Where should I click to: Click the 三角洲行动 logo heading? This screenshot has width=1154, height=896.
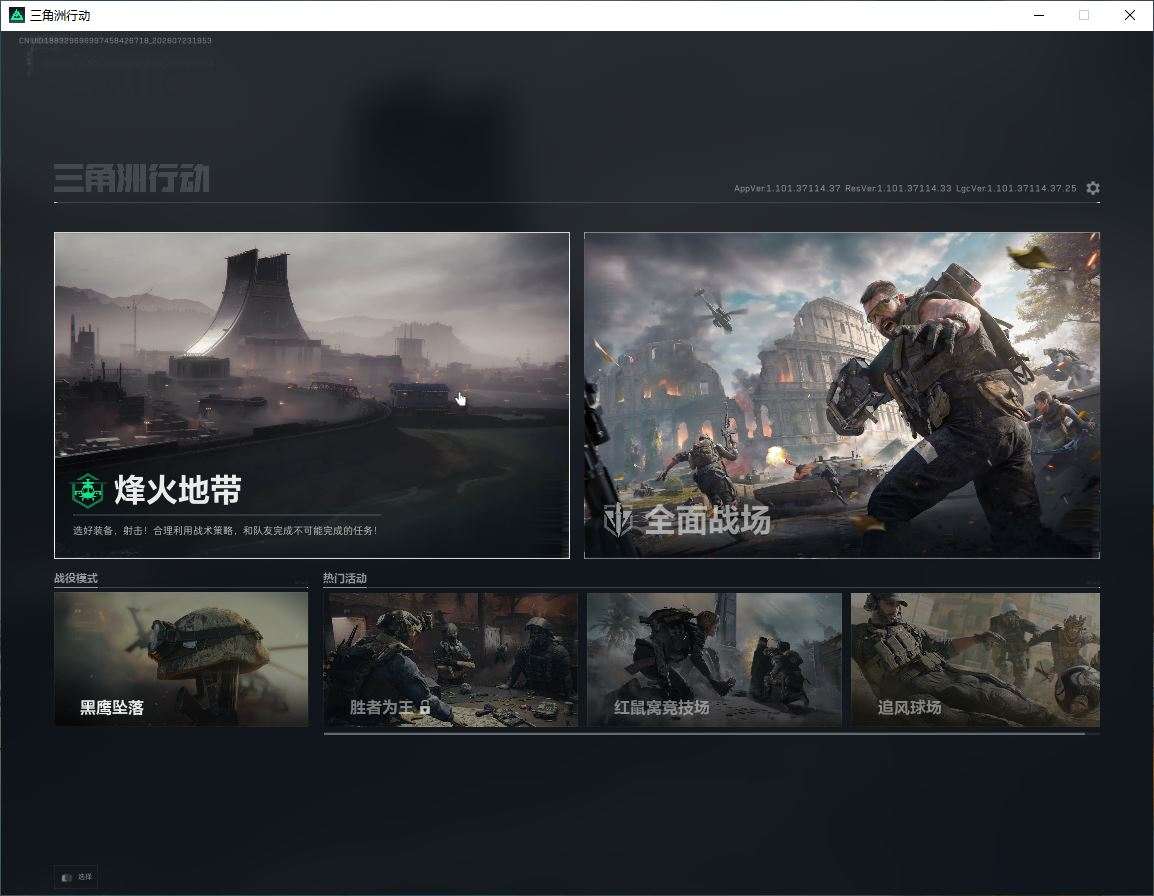click(132, 178)
